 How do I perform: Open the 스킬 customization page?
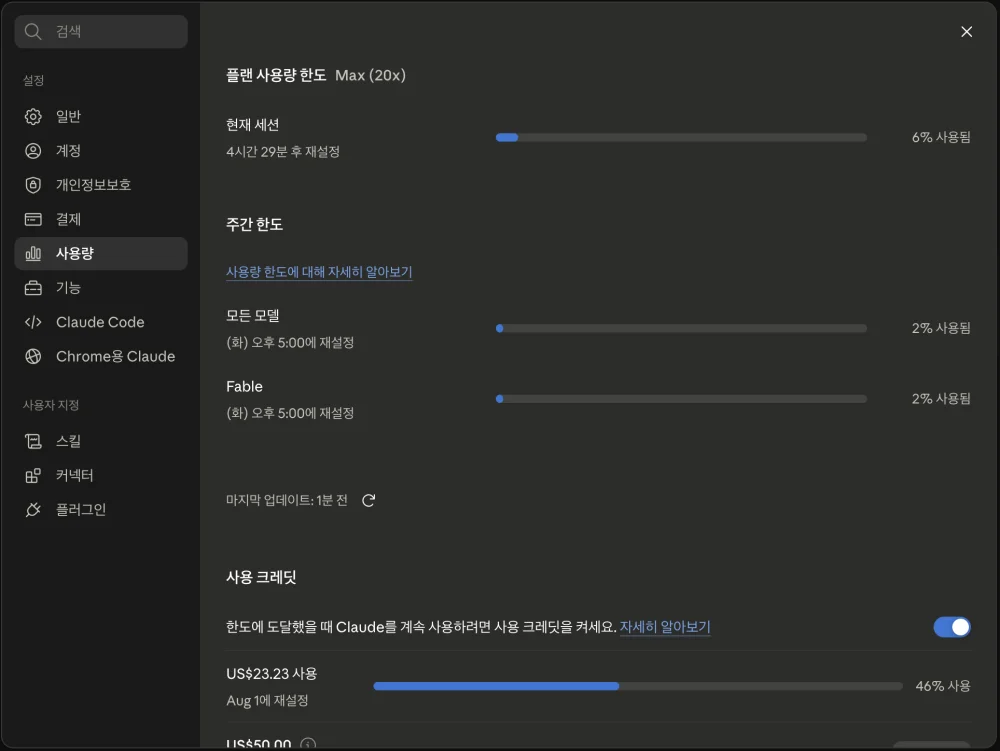(x=101, y=441)
